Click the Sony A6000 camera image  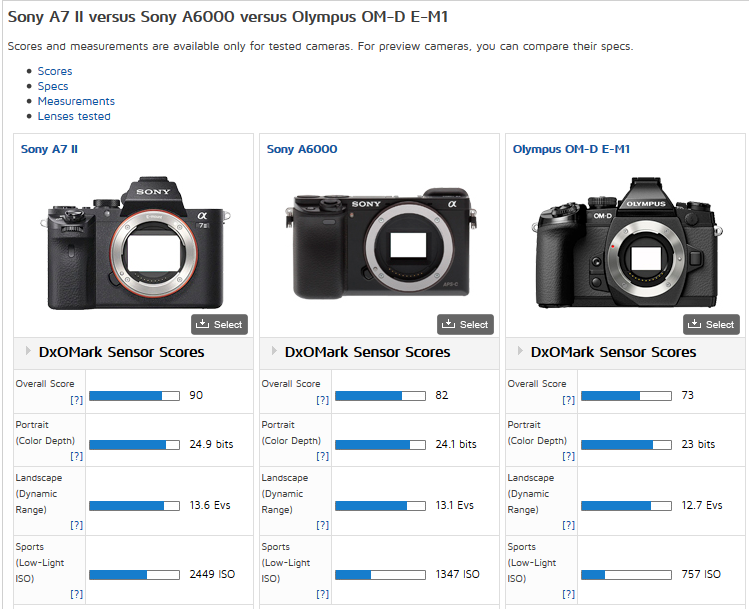pos(378,243)
